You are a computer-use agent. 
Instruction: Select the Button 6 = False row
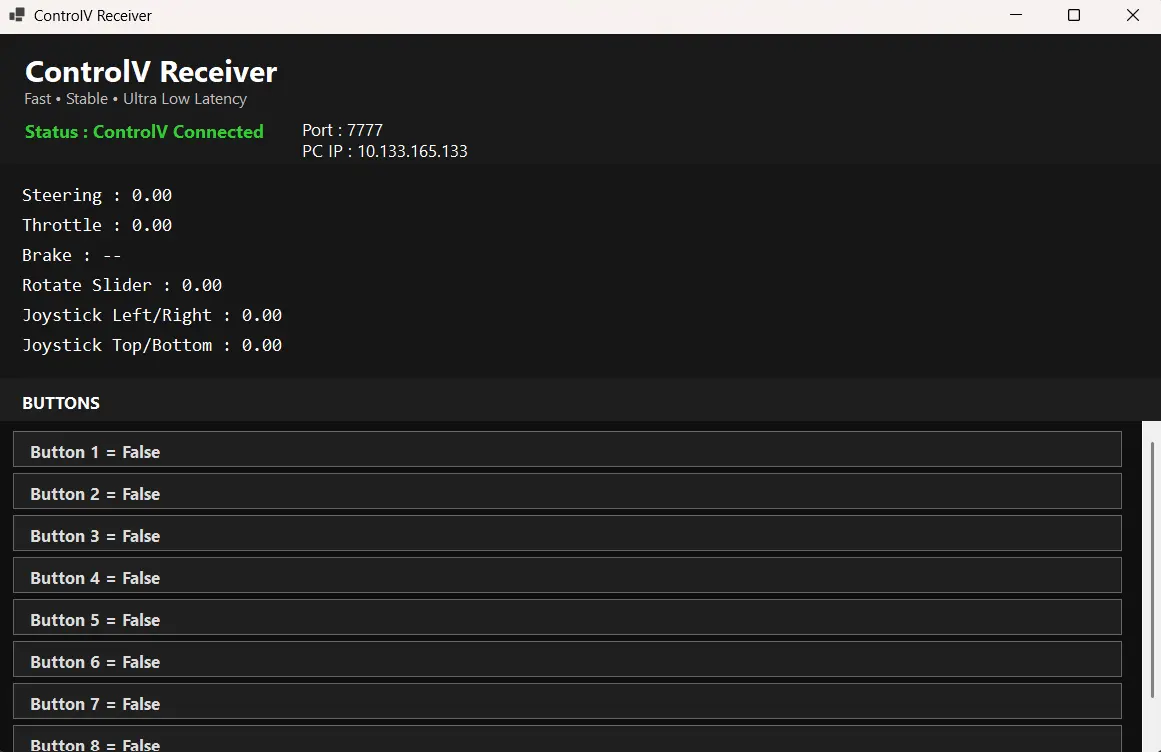point(567,659)
